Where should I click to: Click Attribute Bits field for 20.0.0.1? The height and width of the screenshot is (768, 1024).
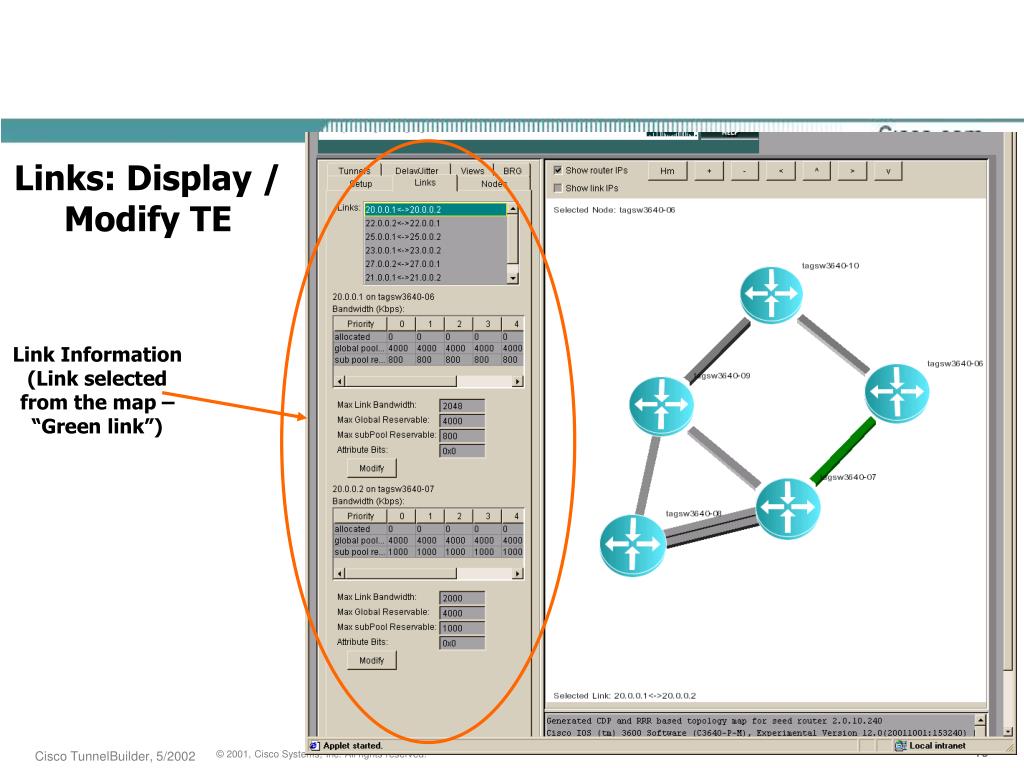pyautogui.click(x=462, y=451)
